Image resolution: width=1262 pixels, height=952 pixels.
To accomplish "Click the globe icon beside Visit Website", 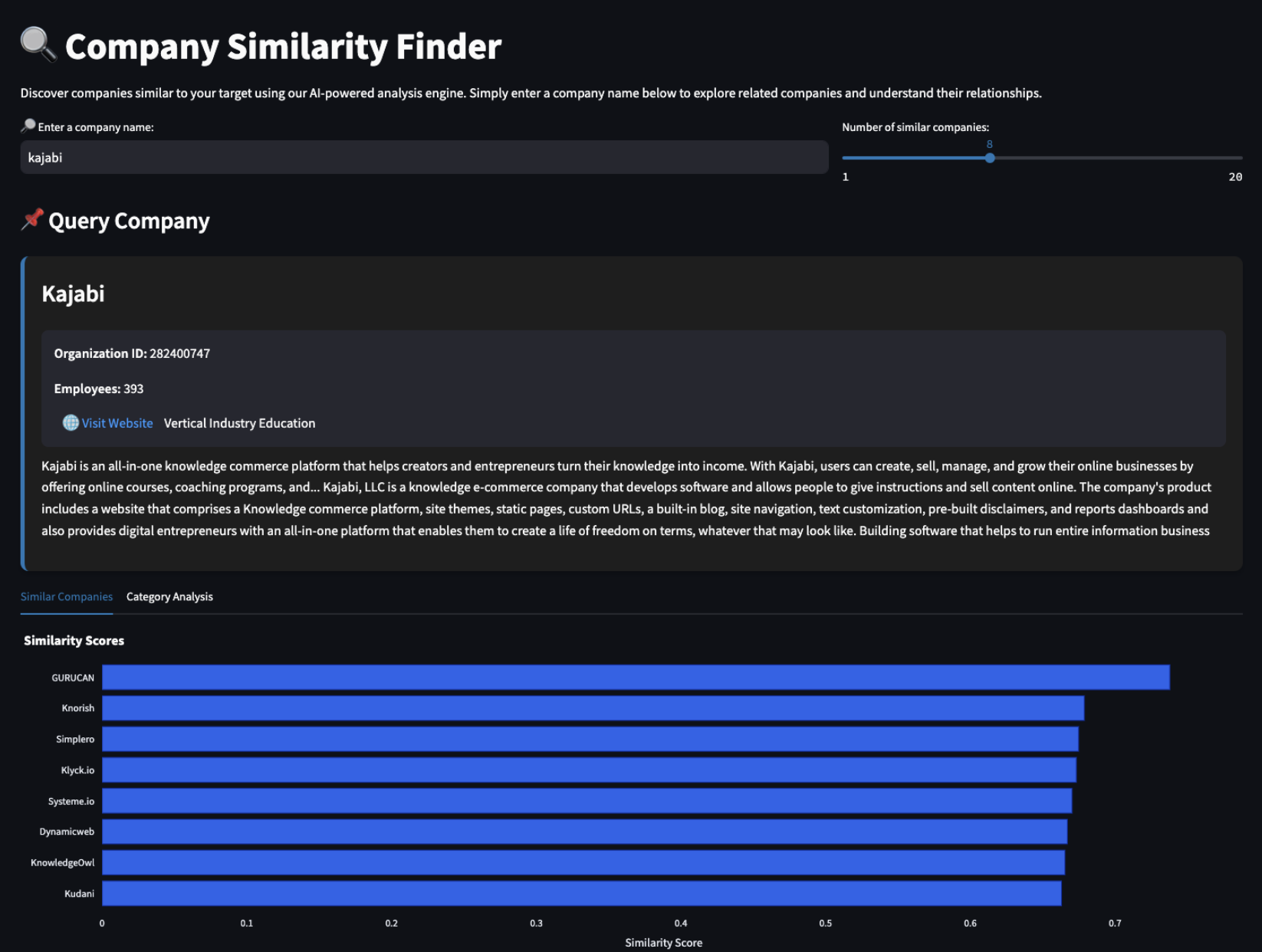I will coord(71,422).
